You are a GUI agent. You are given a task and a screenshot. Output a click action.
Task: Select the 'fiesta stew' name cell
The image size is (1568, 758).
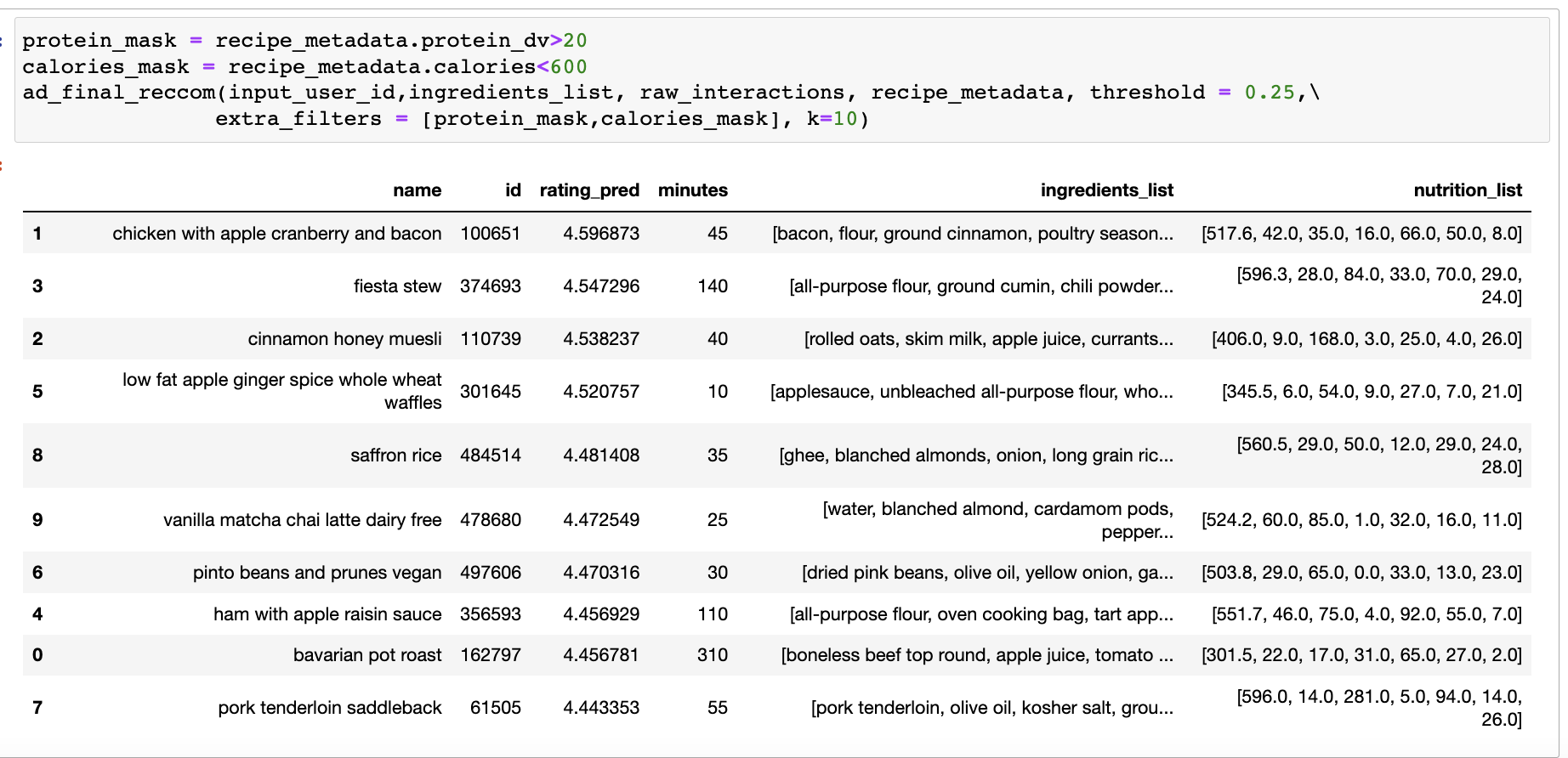(397, 286)
